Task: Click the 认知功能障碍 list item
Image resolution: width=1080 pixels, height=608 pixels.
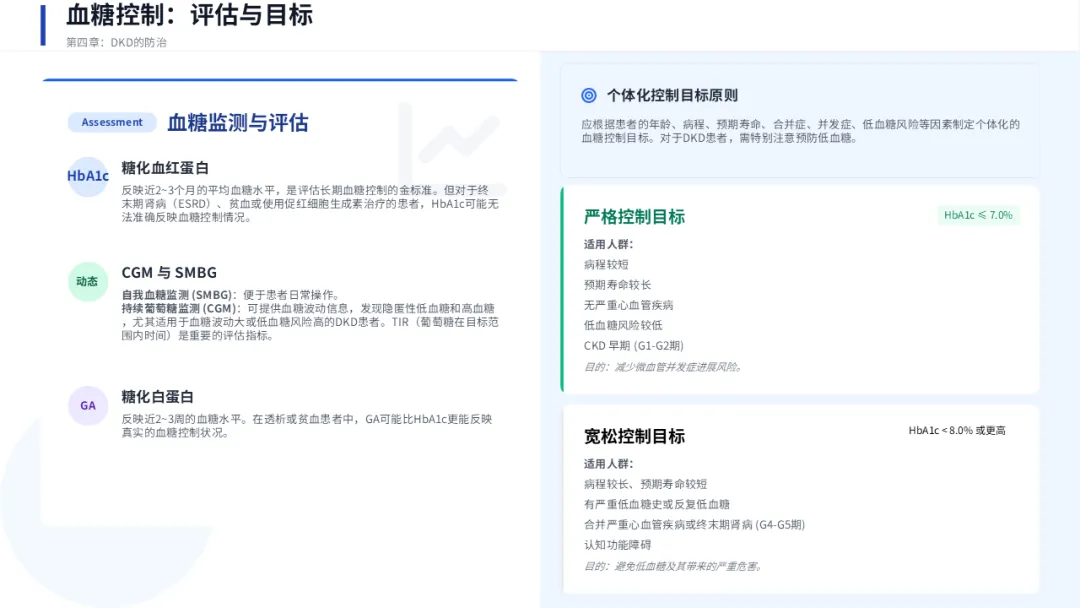Action: point(617,545)
